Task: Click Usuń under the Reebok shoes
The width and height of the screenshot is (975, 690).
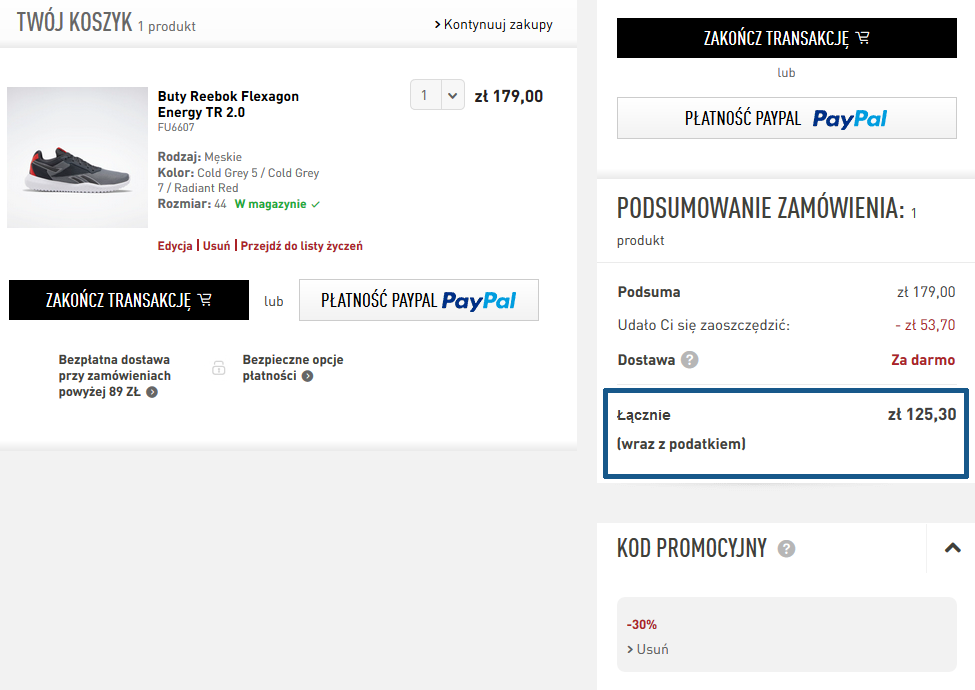Action: coord(216,246)
